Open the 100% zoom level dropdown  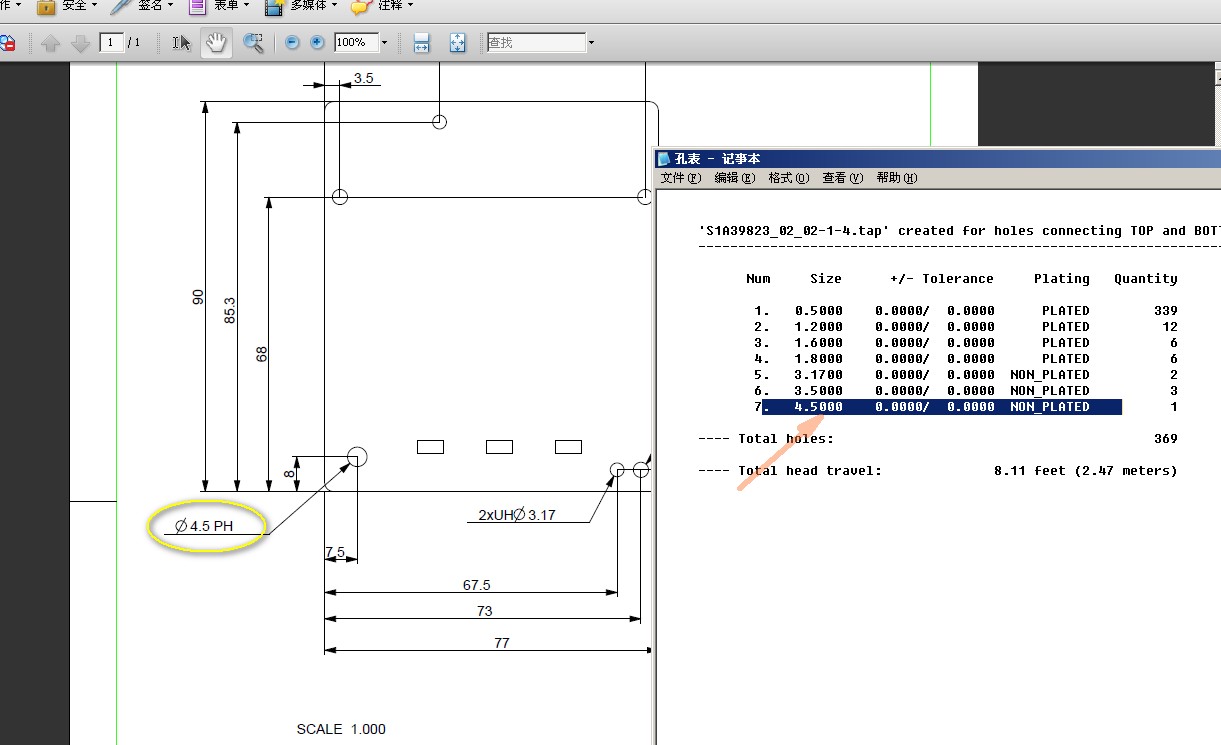click(x=384, y=43)
